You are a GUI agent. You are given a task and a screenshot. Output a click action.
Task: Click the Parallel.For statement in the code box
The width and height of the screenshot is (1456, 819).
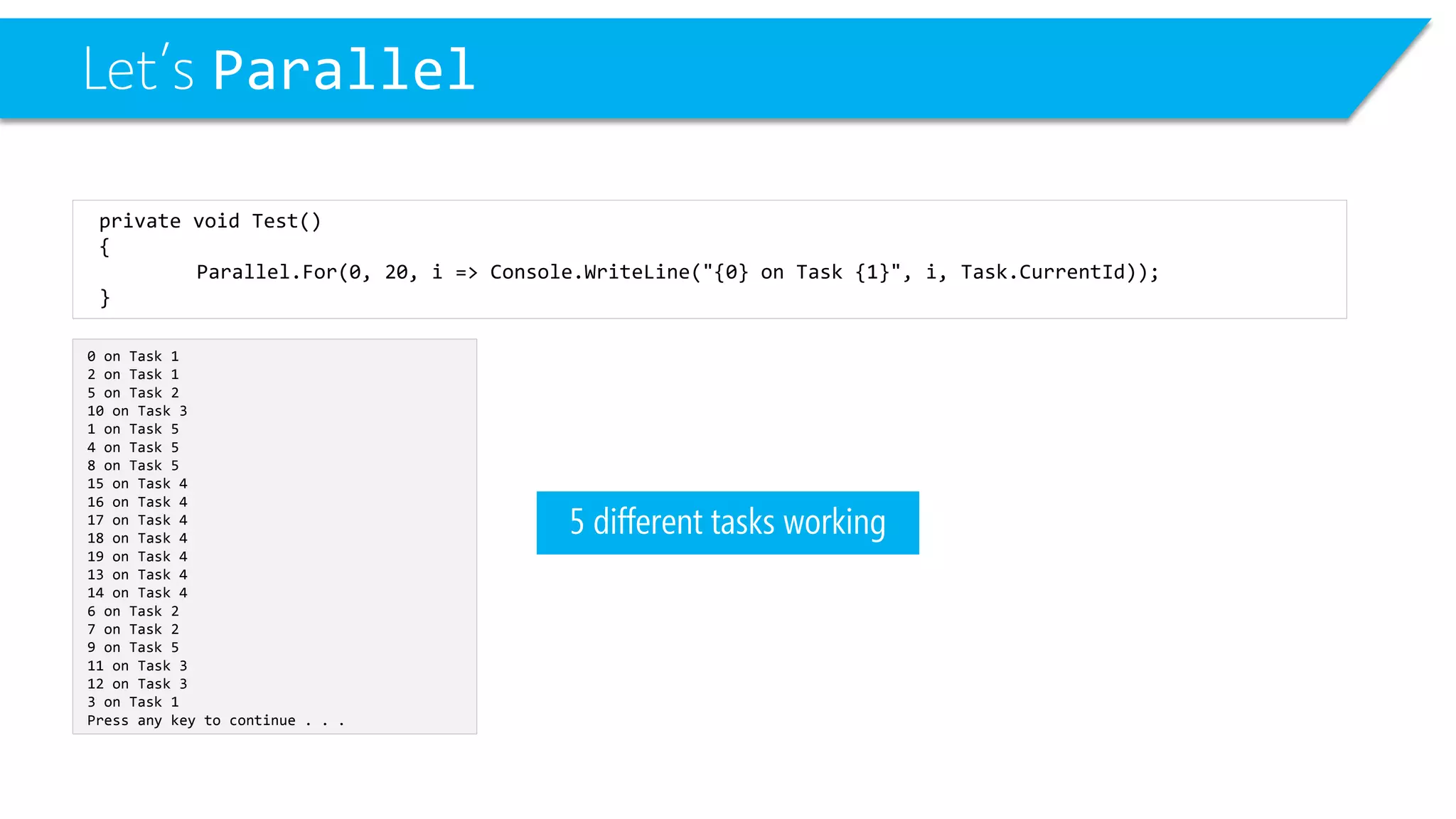click(678, 272)
